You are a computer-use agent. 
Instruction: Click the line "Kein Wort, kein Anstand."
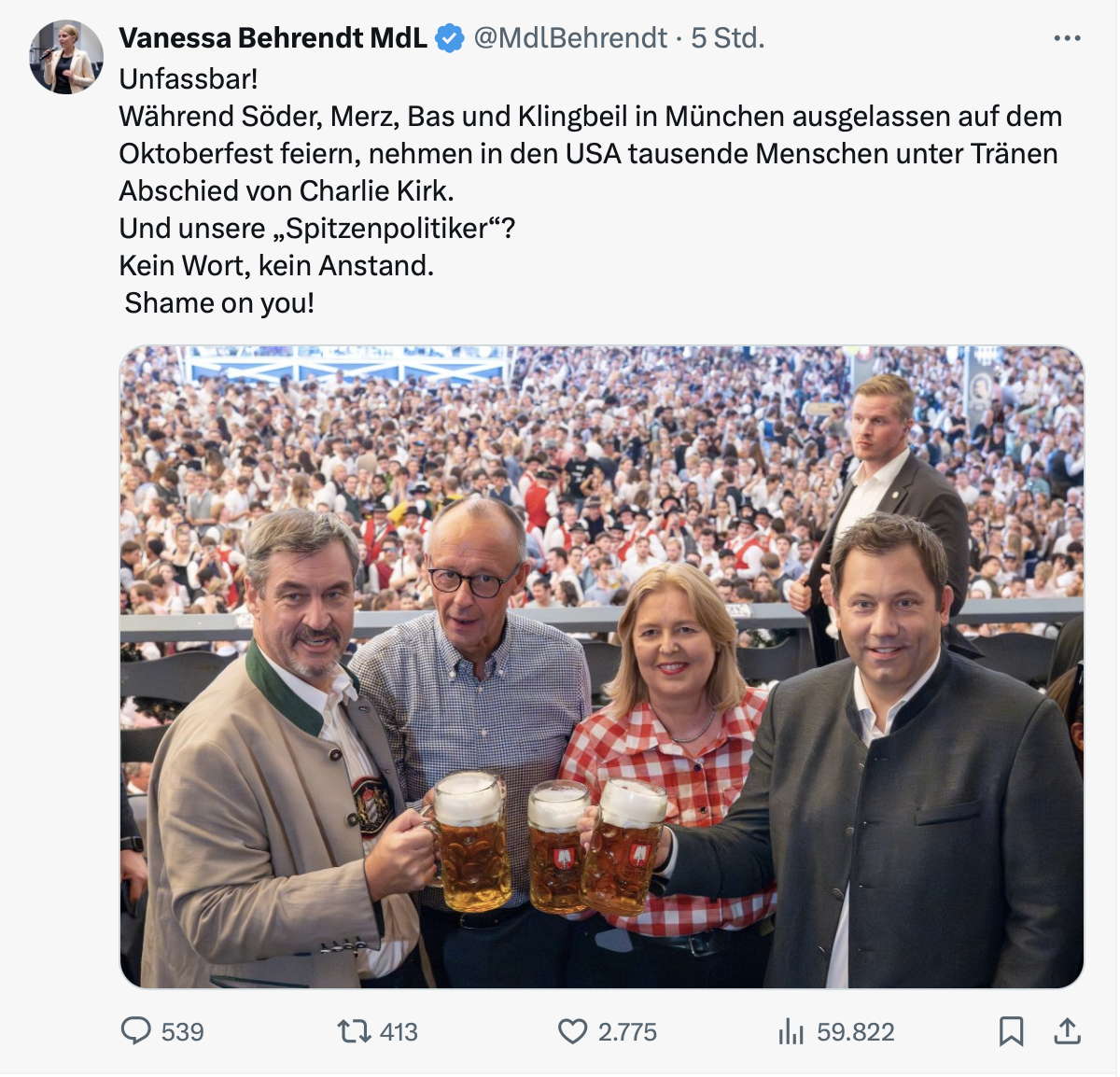[276, 266]
